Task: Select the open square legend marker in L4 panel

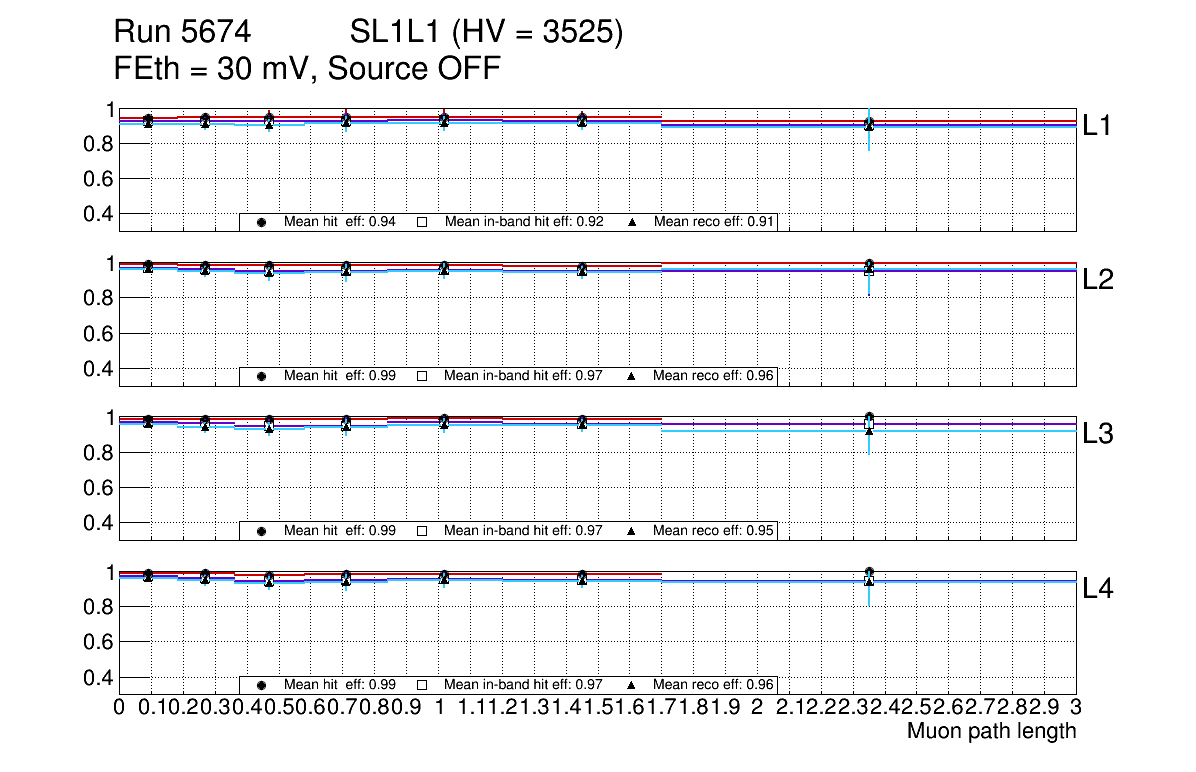Action: point(421,686)
